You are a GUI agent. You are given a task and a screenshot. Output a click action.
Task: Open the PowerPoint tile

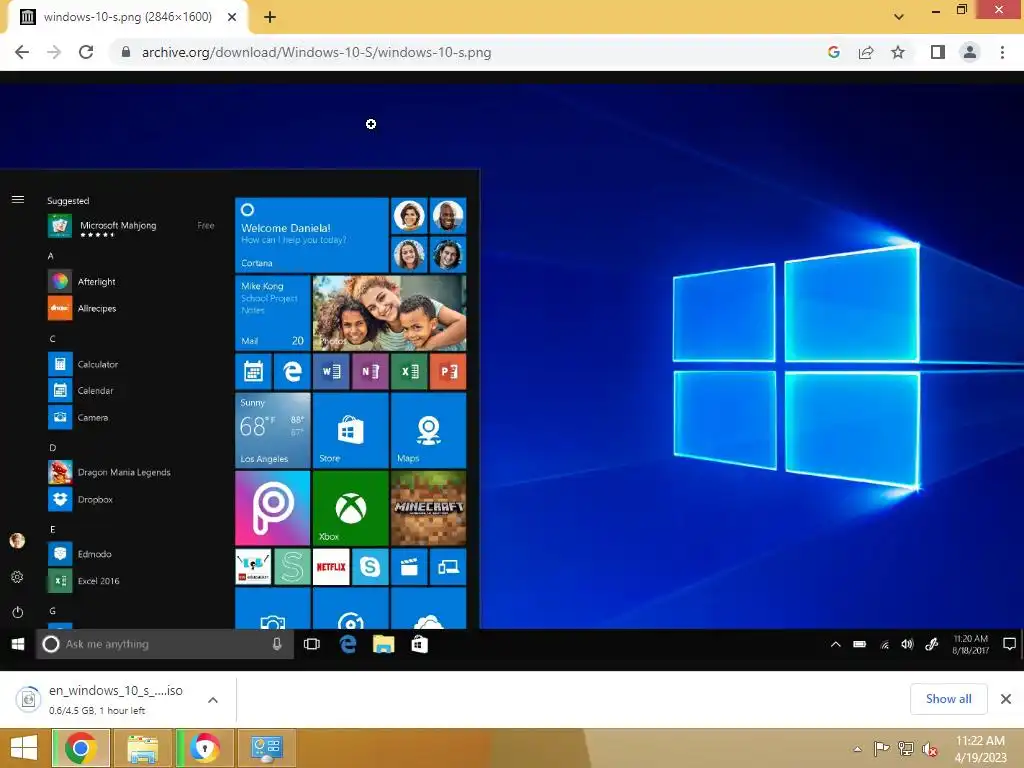448,372
